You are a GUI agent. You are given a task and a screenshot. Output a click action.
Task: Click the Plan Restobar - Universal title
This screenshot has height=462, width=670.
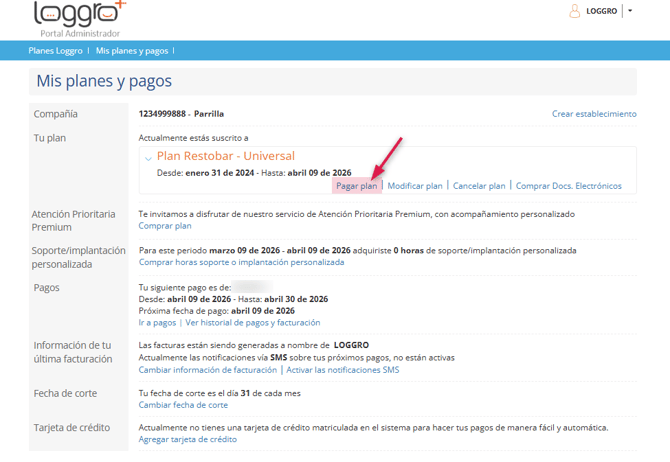226,156
